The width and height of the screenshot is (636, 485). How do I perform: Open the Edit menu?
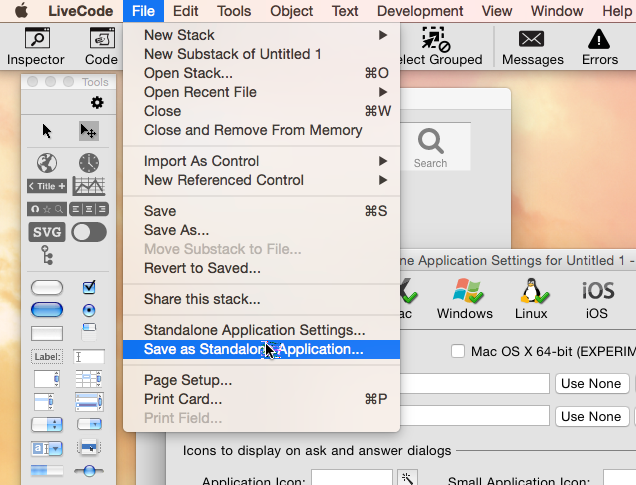pos(185,11)
